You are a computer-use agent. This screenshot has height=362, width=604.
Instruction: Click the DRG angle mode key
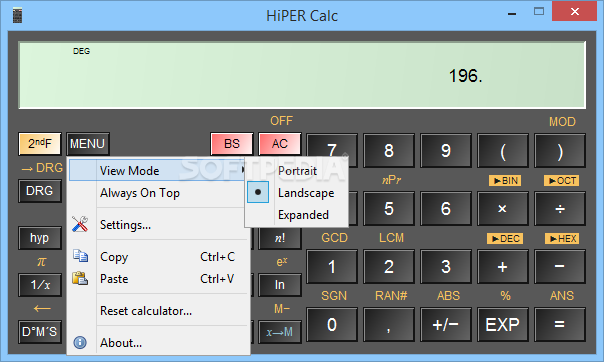pos(40,191)
